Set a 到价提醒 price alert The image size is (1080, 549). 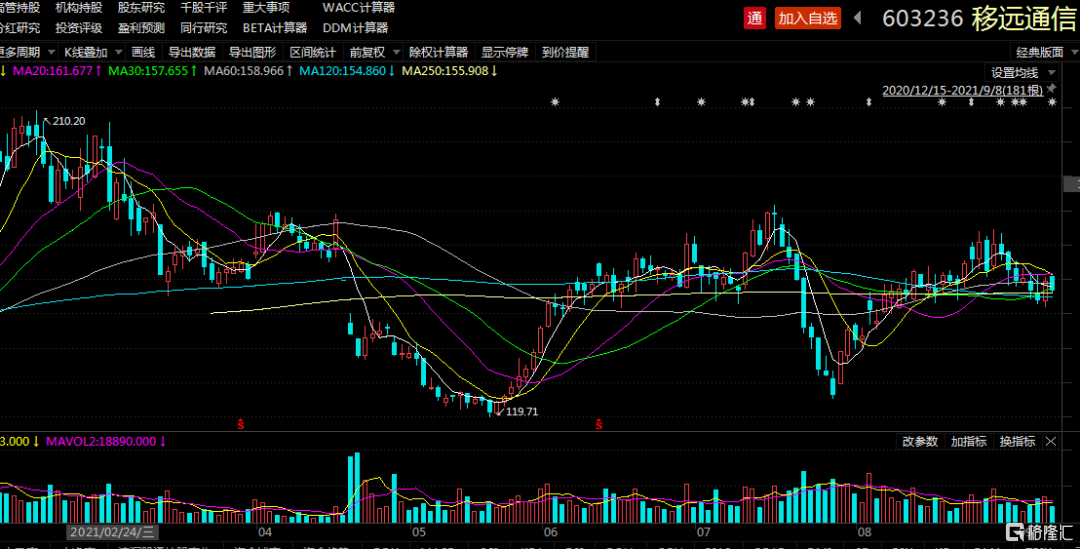click(565, 52)
